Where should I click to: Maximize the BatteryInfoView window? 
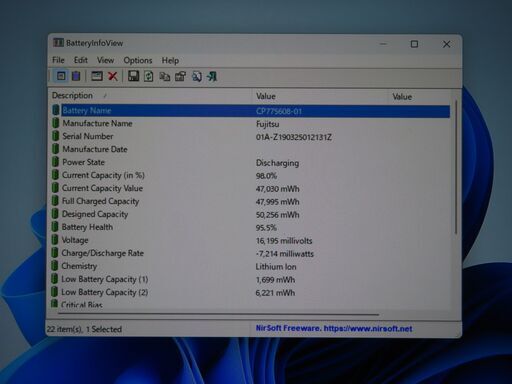click(414, 44)
